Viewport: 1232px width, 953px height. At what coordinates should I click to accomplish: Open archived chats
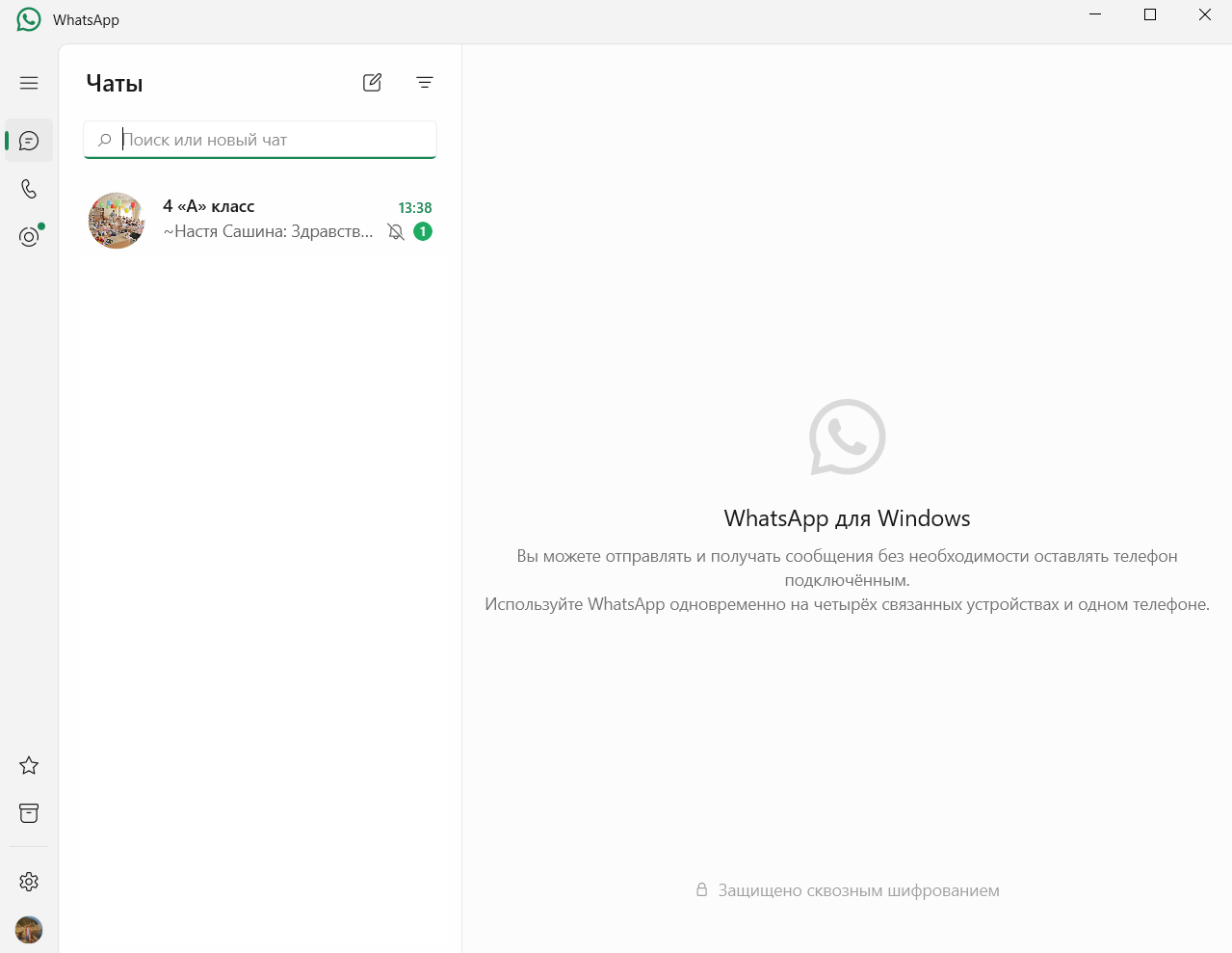[29, 813]
